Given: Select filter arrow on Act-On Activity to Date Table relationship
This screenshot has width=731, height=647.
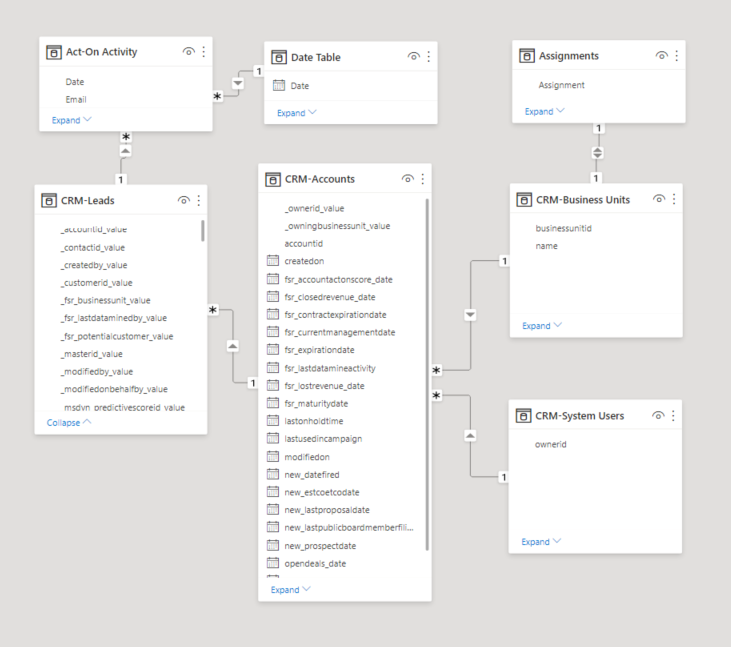Looking at the screenshot, I should tap(238, 83).
